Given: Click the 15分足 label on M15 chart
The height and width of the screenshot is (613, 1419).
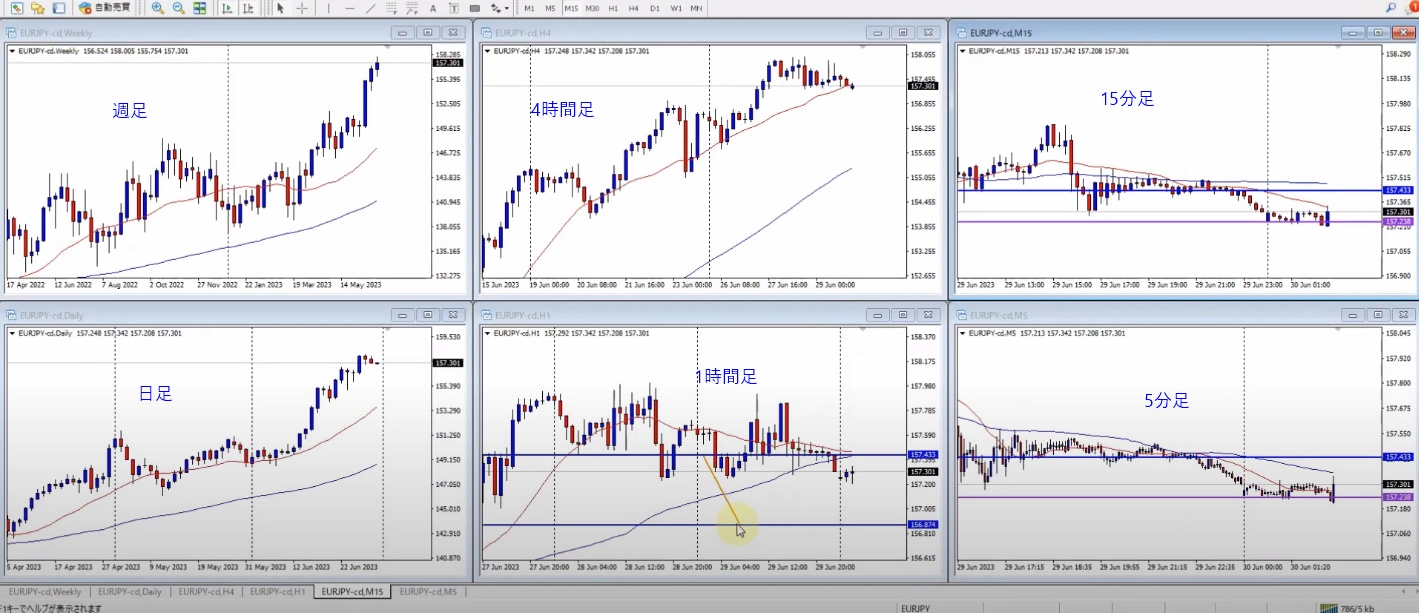Looking at the screenshot, I should point(1126,98).
